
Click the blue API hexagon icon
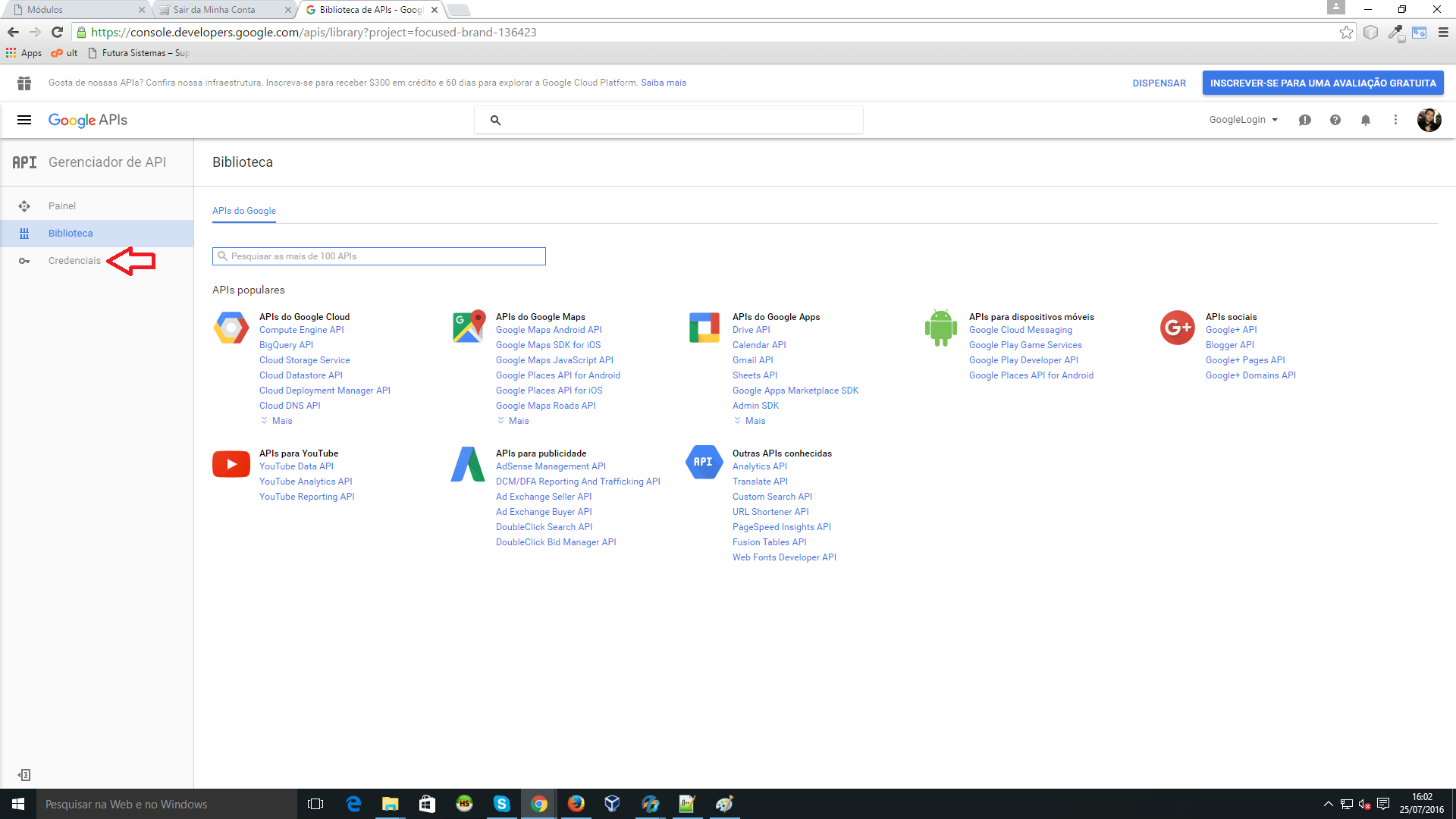[x=704, y=462]
